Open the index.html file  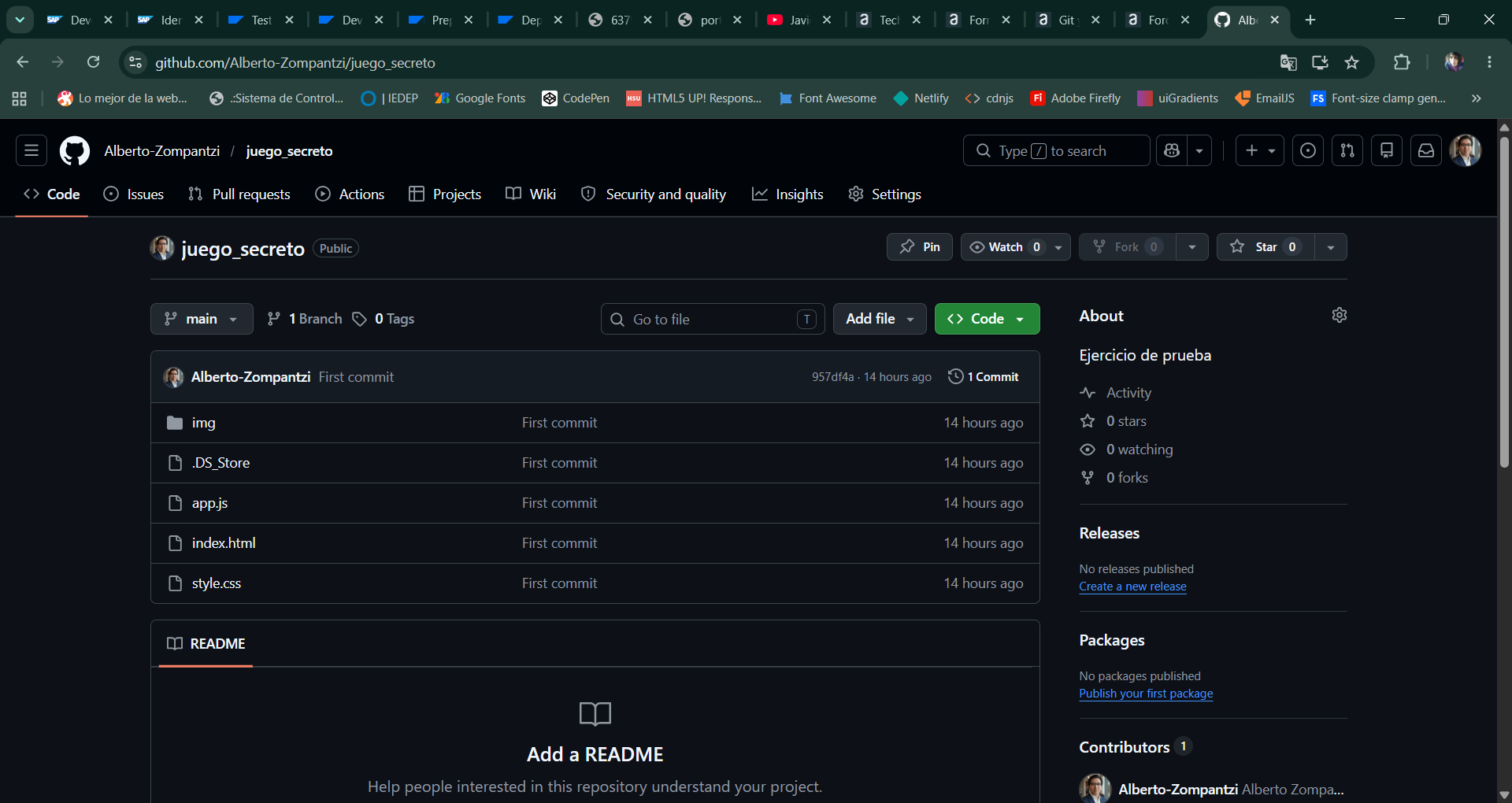(x=224, y=543)
